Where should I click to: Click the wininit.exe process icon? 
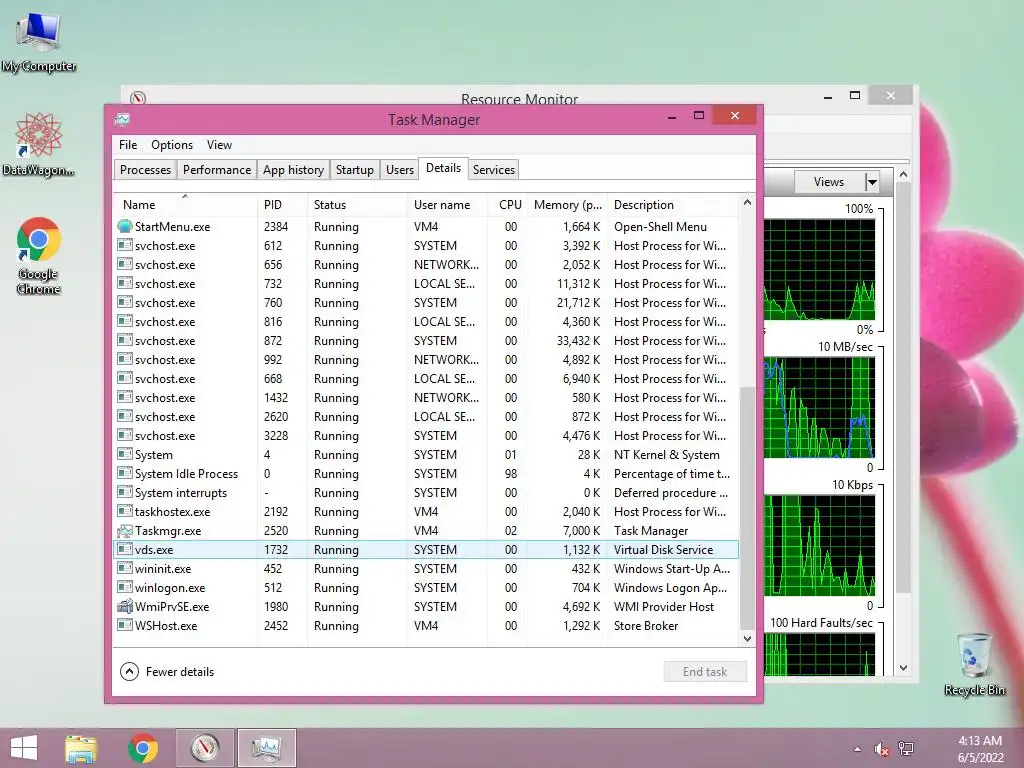click(x=125, y=569)
